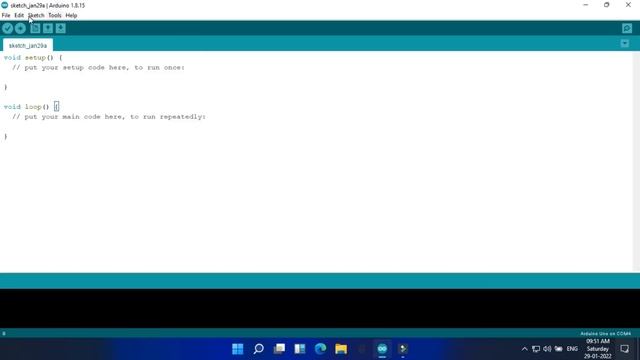
Task: Open the notification center icon
Action: (624, 349)
